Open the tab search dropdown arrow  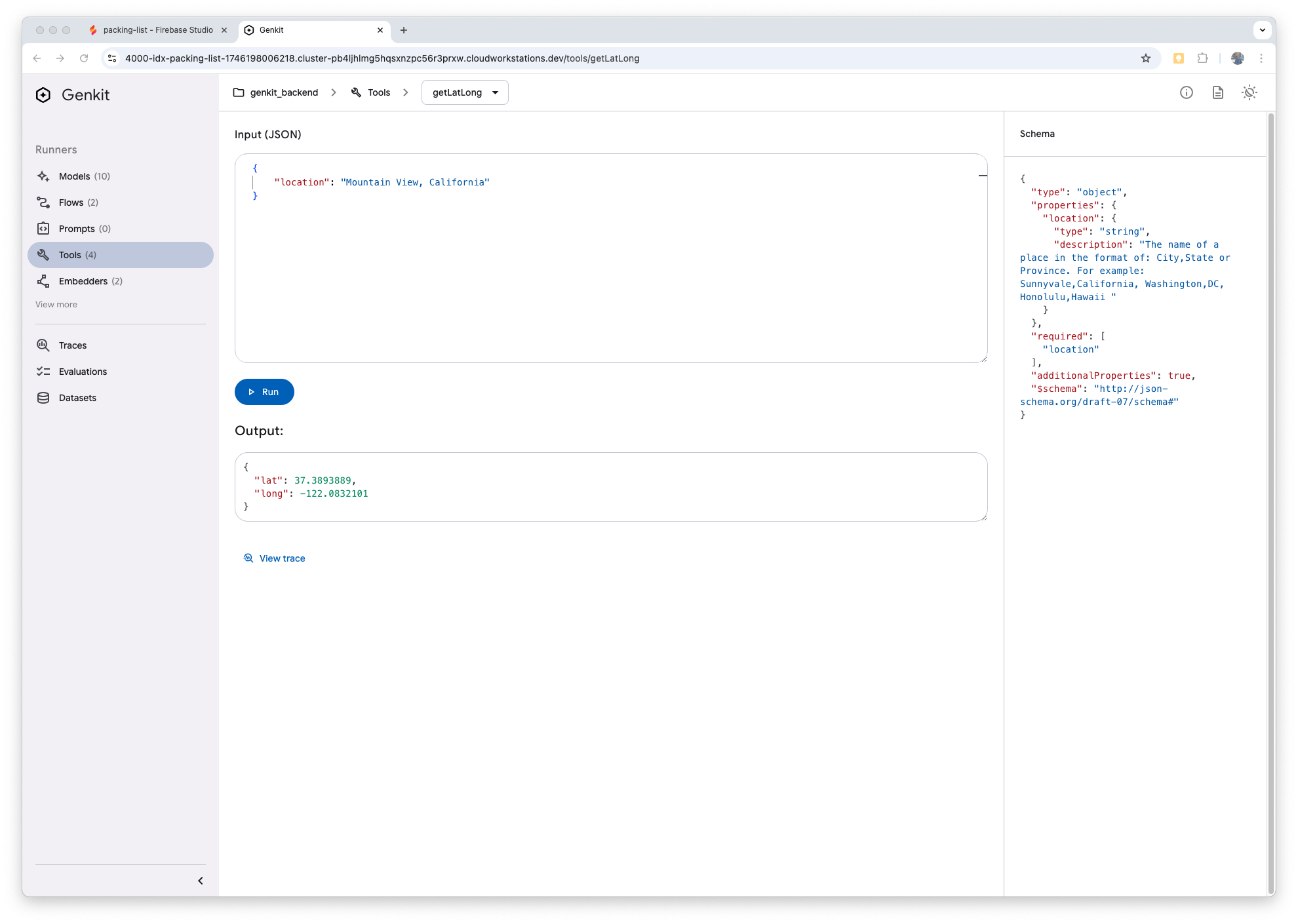click(x=1262, y=30)
